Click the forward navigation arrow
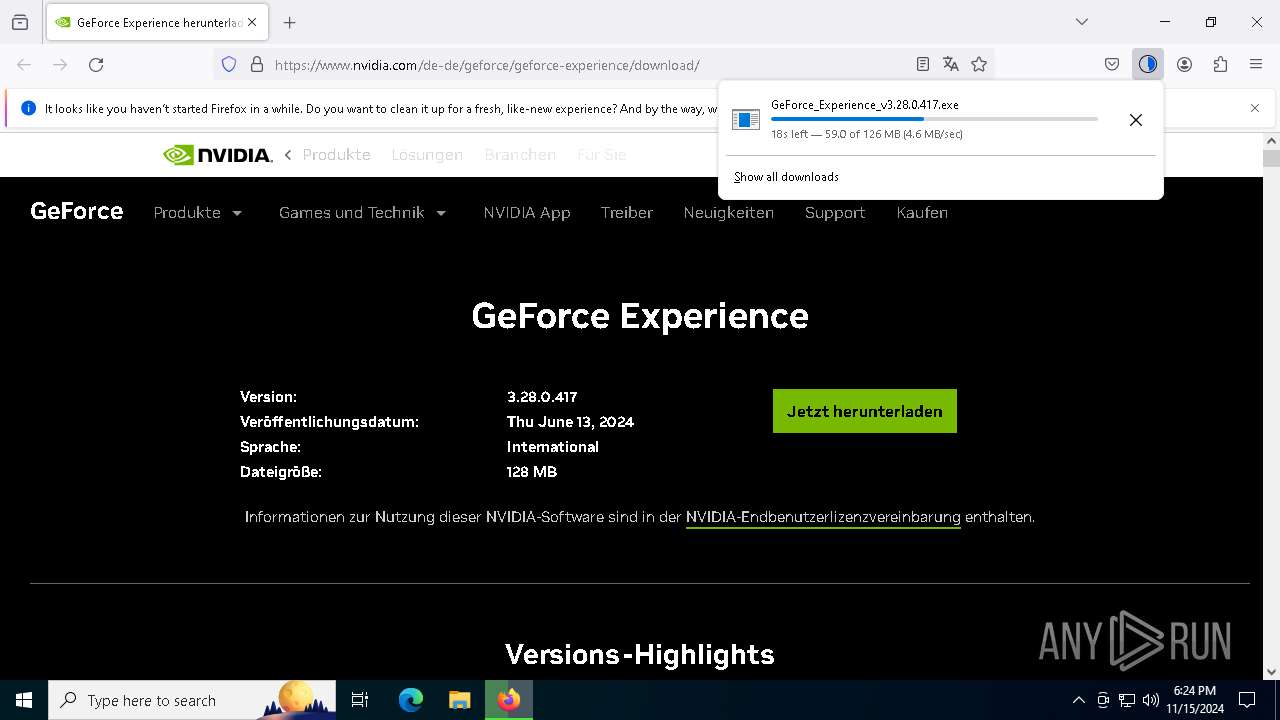 coord(60,64)
